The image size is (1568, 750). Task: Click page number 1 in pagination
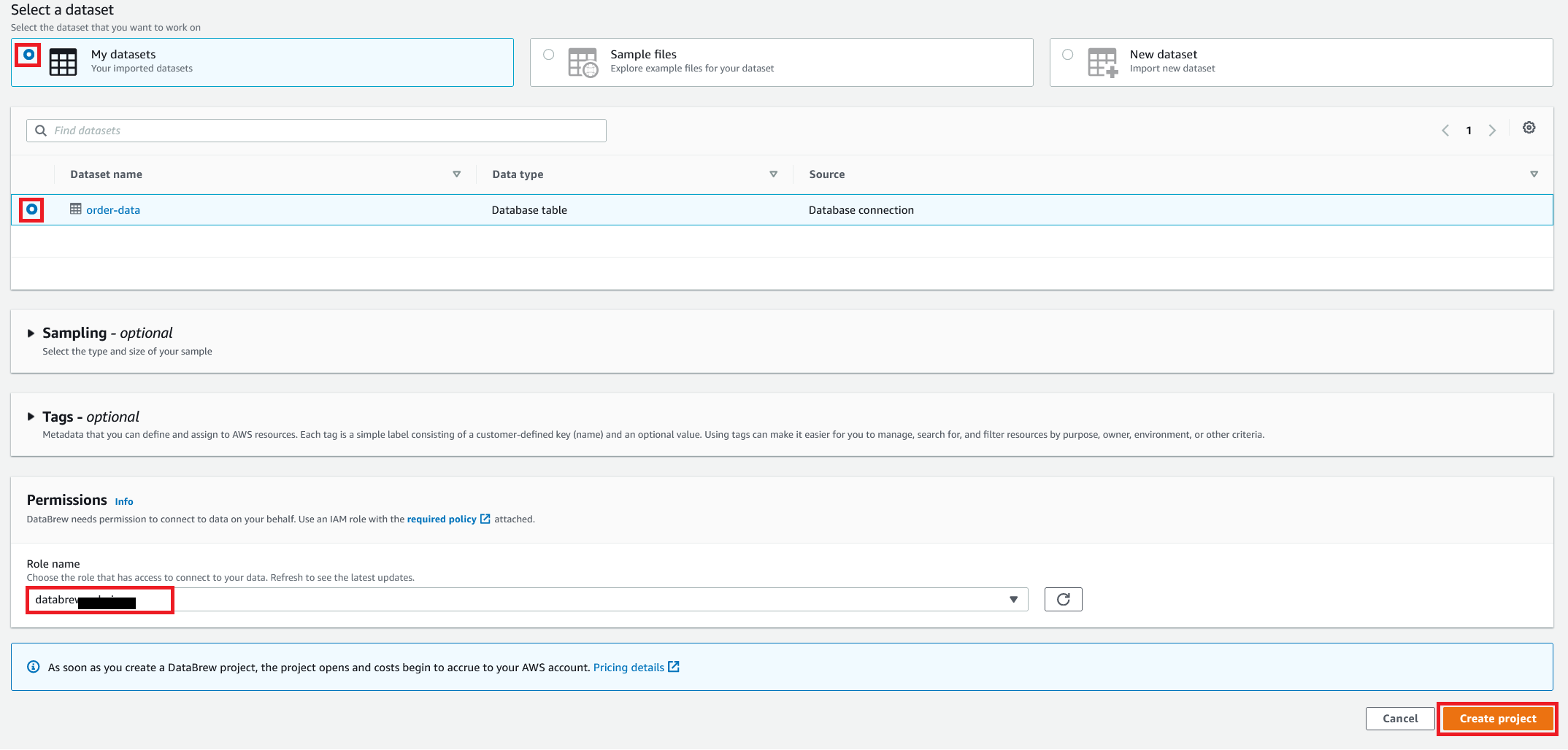tap(1469, 131)
